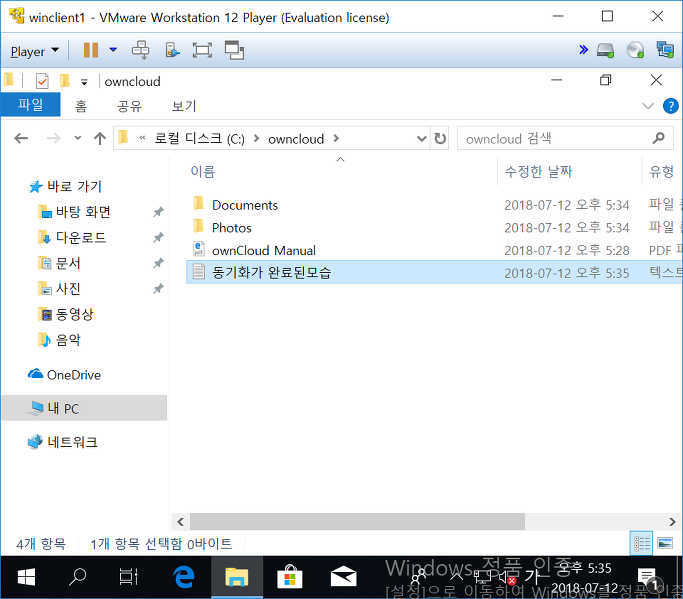This screenshot has width=683, height=599.
Task: Click the horizontal scrollbar left arrow
Action: click(x=180, y=521)
